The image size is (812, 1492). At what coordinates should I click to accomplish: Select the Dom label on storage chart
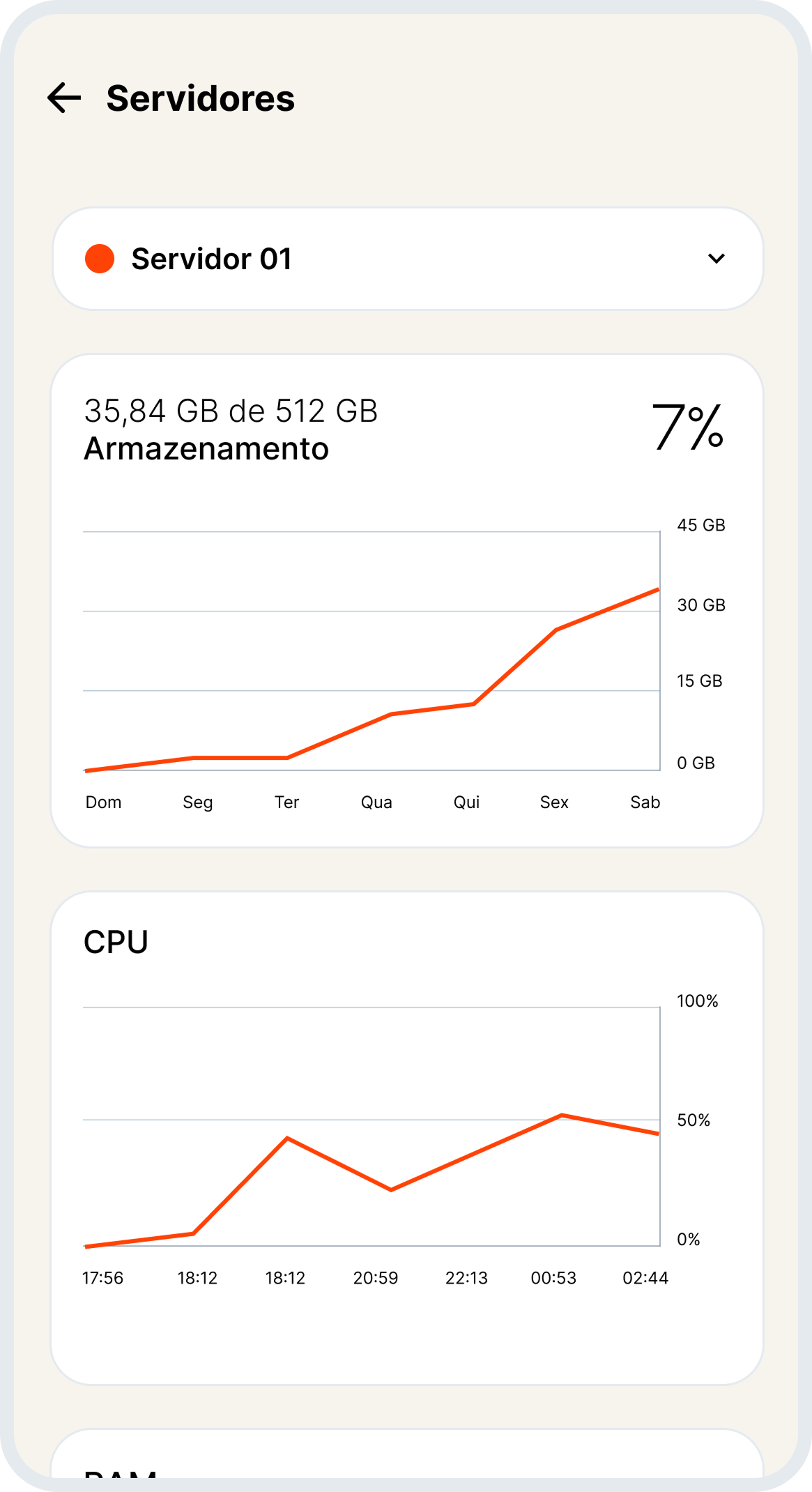(103, 802)
